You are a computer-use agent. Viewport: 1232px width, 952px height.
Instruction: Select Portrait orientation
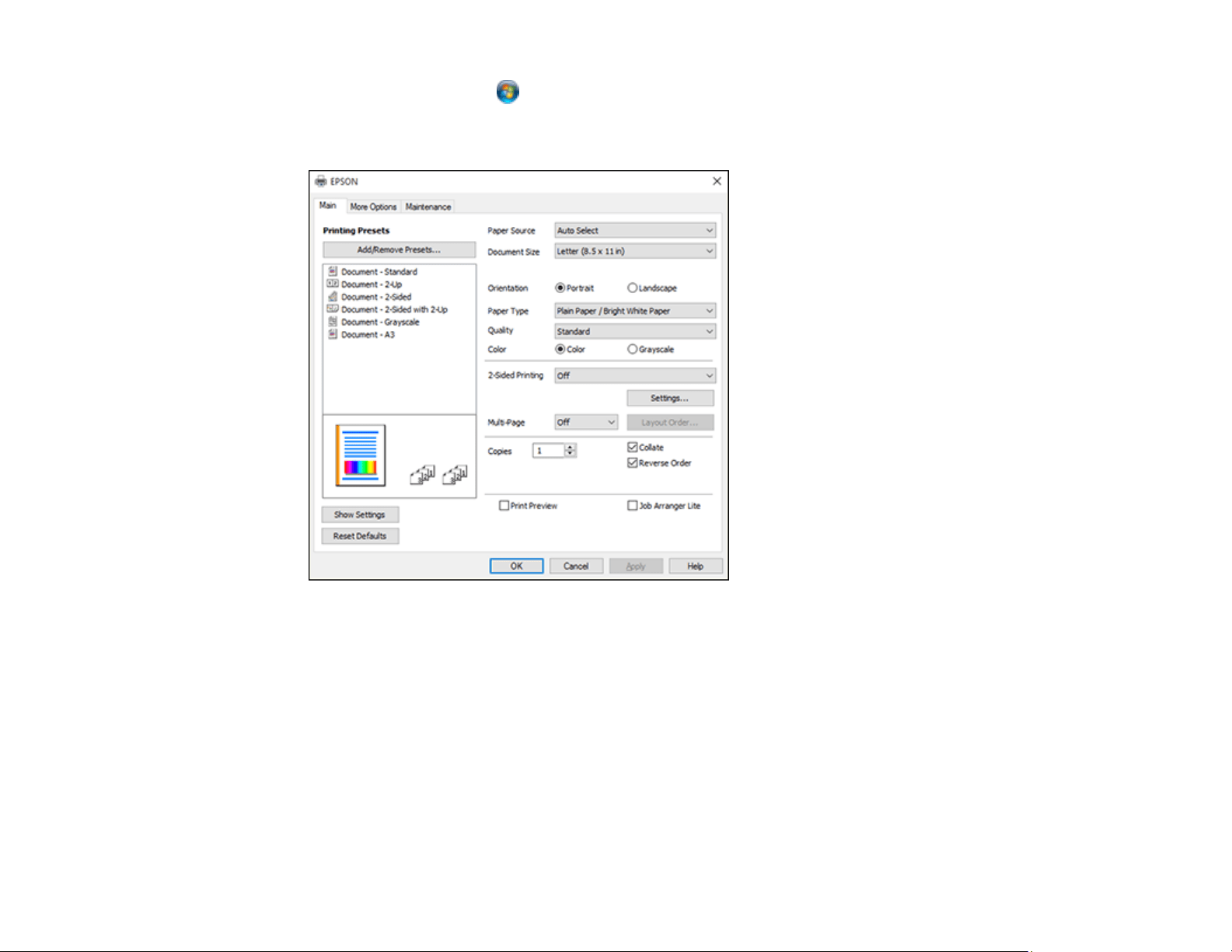tap(560, 288)
